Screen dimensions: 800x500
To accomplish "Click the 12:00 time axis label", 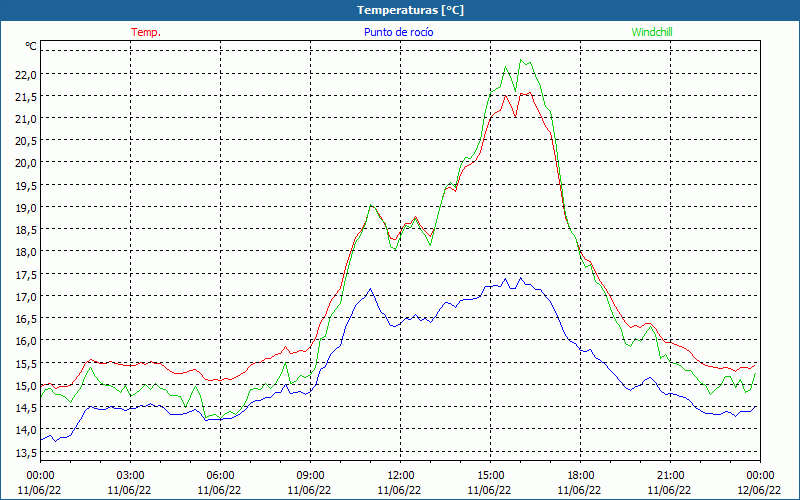I will coord(400,475).
